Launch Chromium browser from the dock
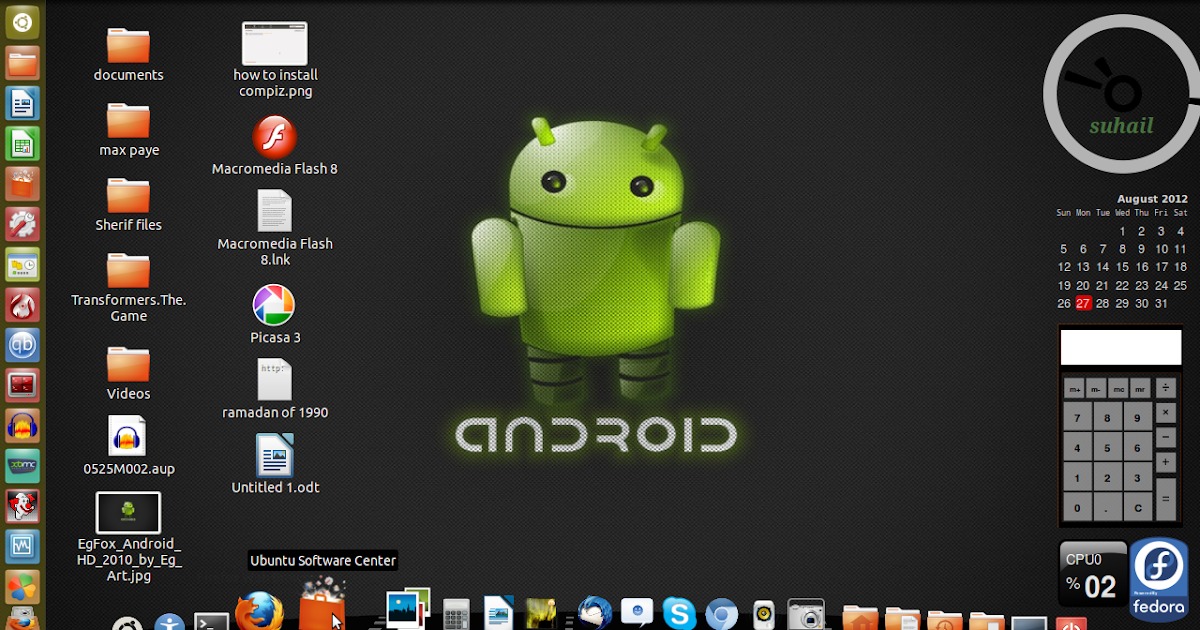 point(721,614)
